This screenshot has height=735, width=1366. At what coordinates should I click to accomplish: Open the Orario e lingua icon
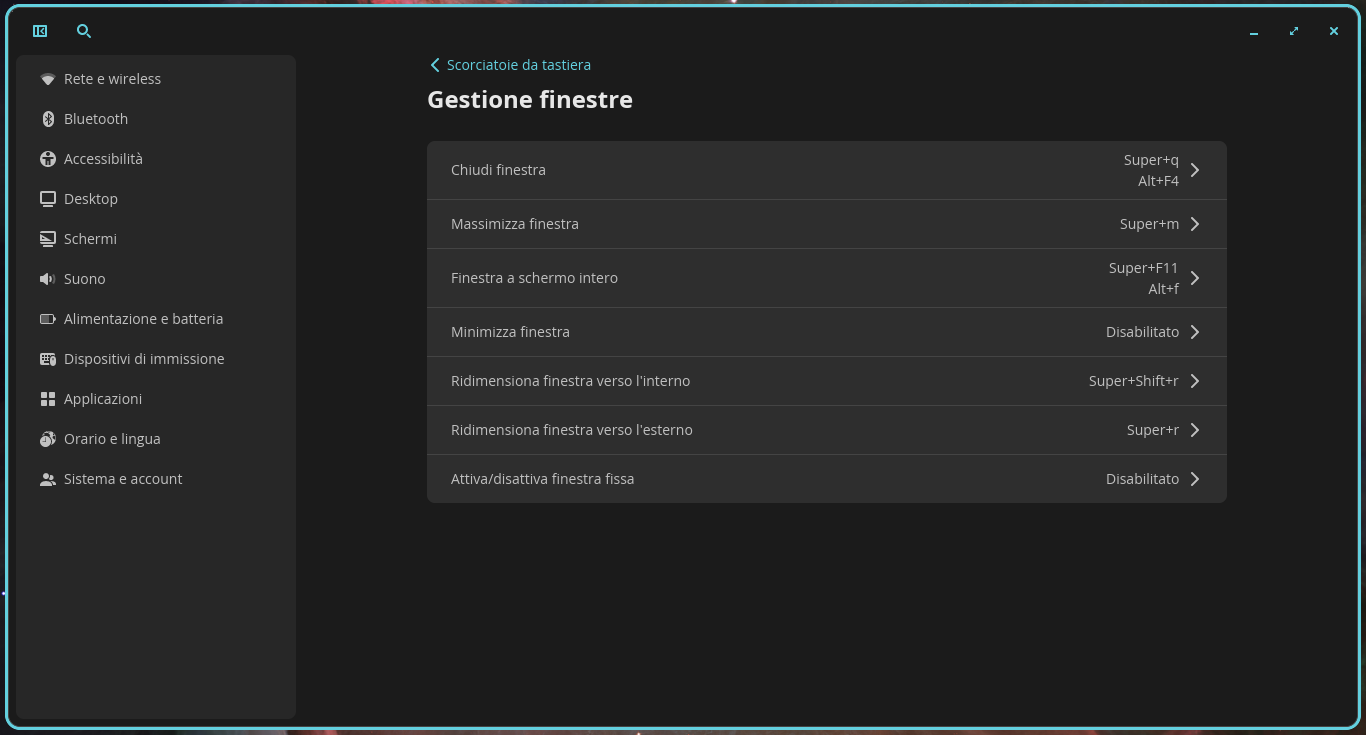[x=48, y=439]
